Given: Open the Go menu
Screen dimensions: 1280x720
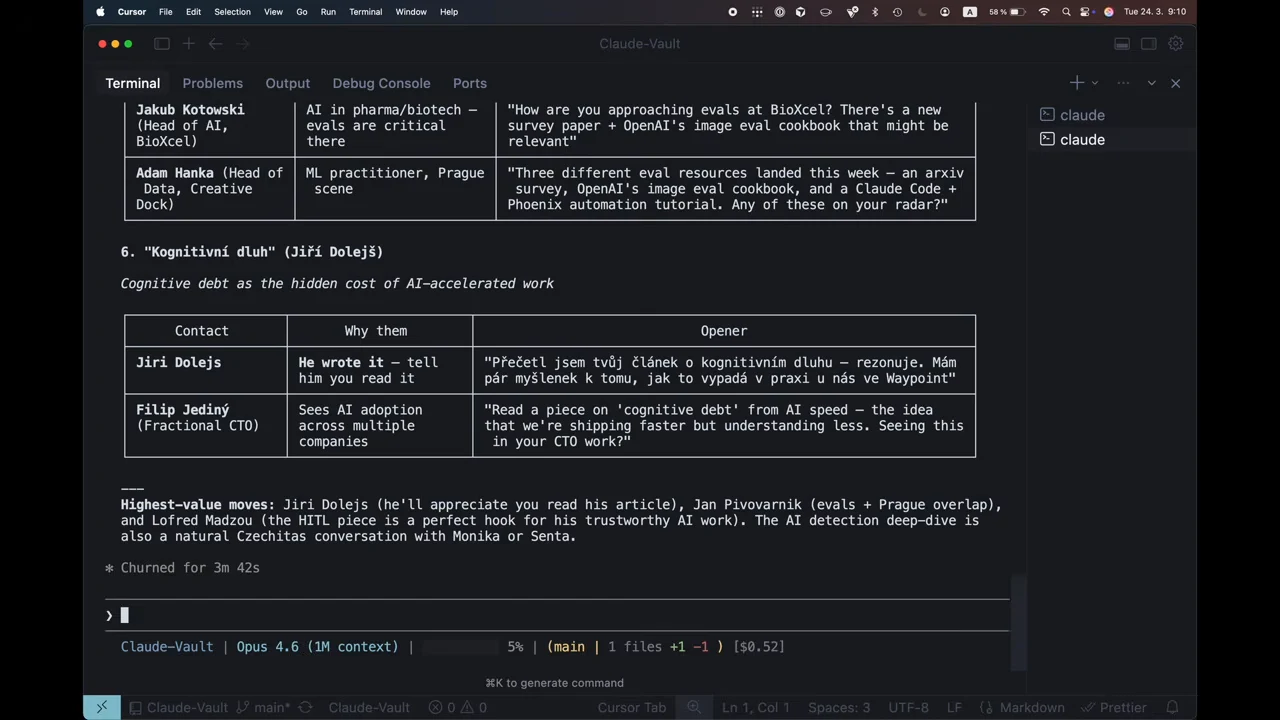Looking at the screenshot, I should coord(302,12).
